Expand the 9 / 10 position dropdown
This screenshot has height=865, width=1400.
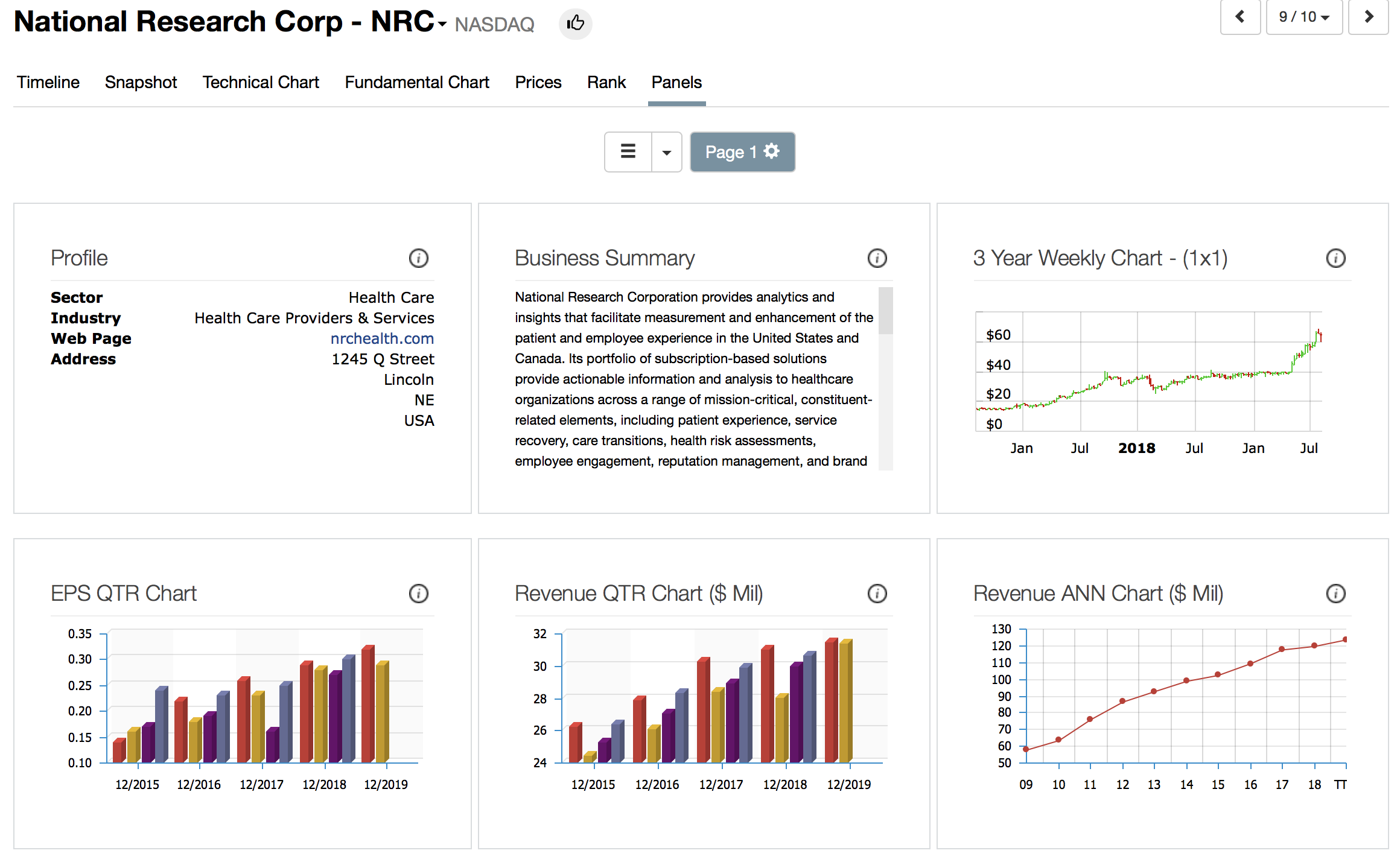coord(1303,17)
